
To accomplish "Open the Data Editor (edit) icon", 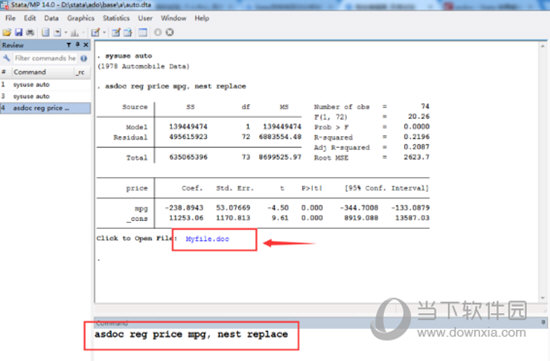I will click(116, 32).
